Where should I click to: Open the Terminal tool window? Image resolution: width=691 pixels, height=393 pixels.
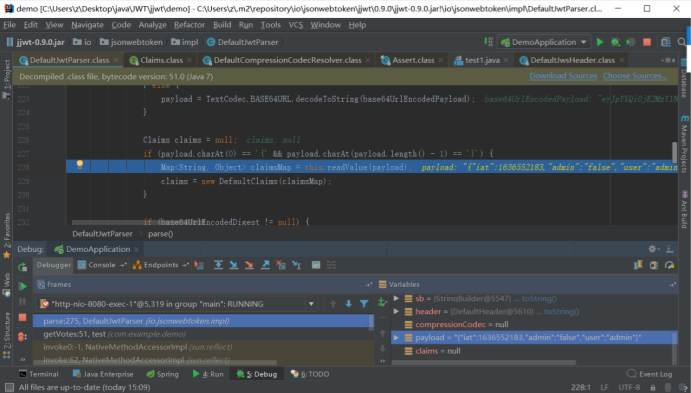click(38, 374)
